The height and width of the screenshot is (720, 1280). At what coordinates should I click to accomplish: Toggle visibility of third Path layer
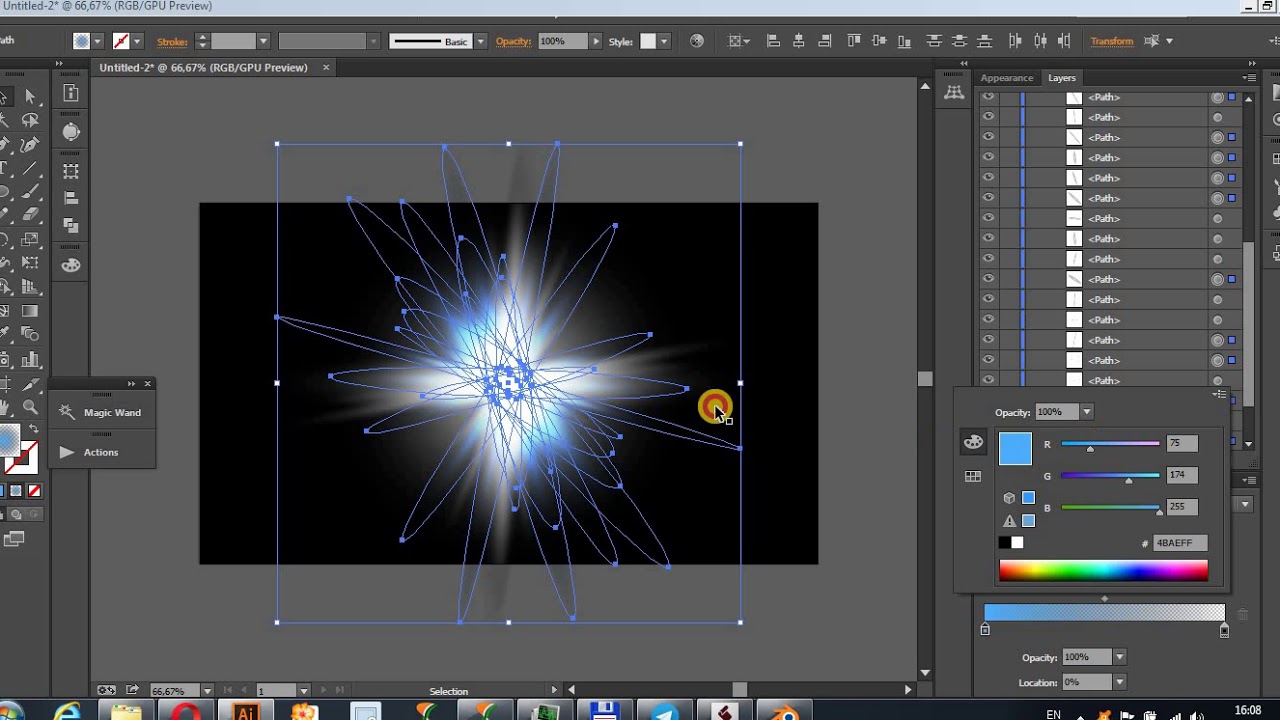pyautogui.click(x=988, y=137)
